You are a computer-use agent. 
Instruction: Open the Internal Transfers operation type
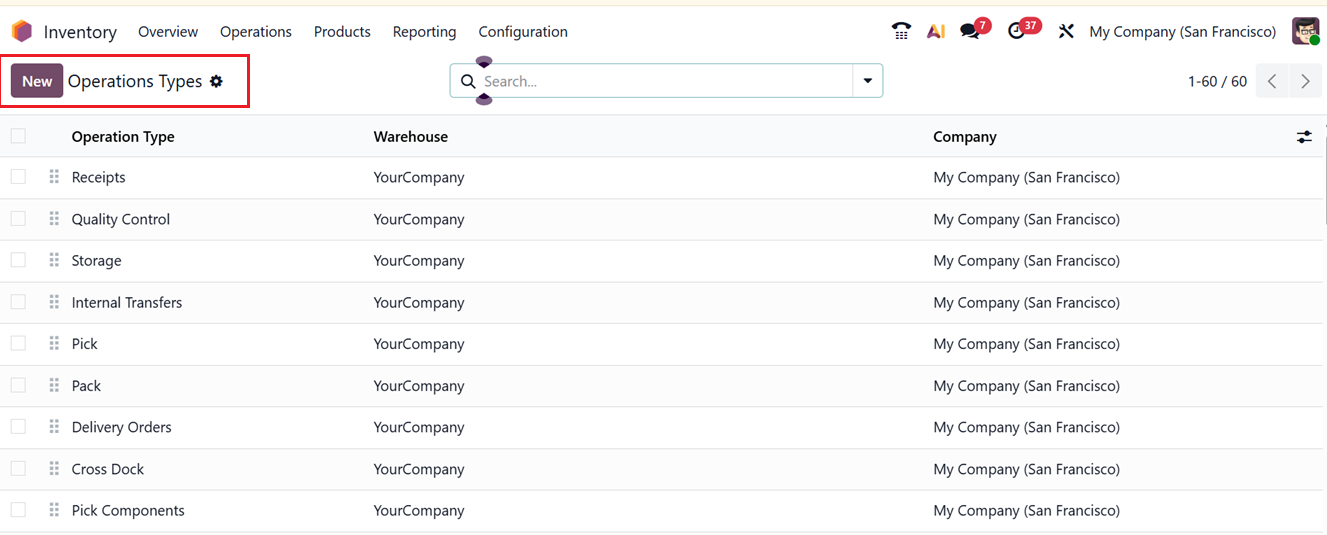coord(127,302)
